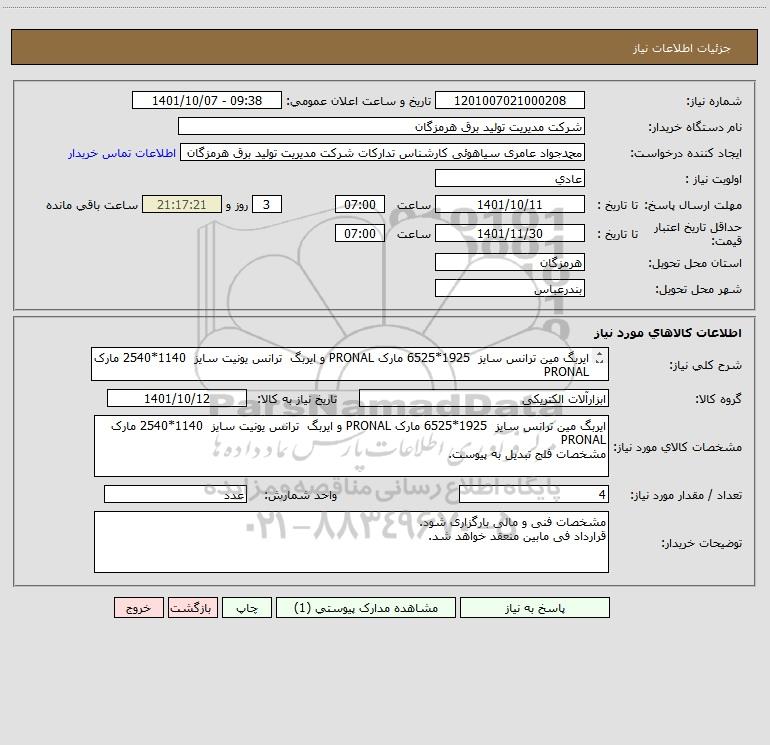Click the تعداد / مقدار مورد نیاز label
Screen dimensions: 770x745
686,496
